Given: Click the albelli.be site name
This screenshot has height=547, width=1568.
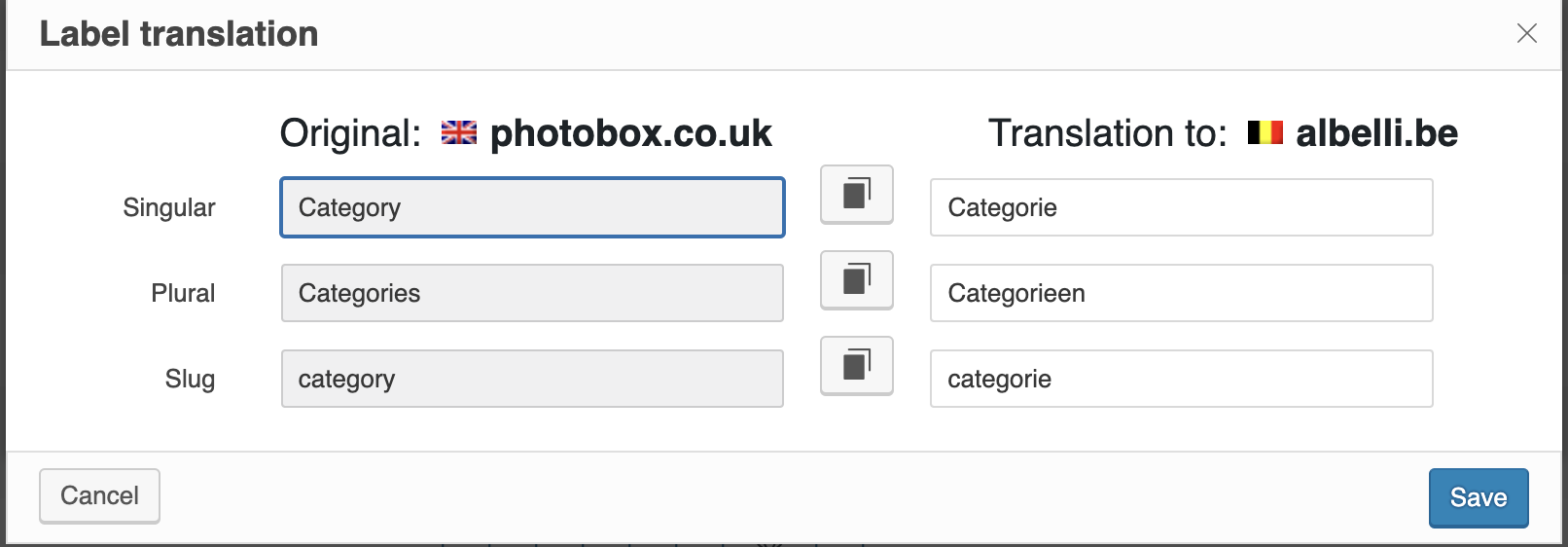Looking at the screenshot, I should pyautogui.click(x=1377, y=133).
